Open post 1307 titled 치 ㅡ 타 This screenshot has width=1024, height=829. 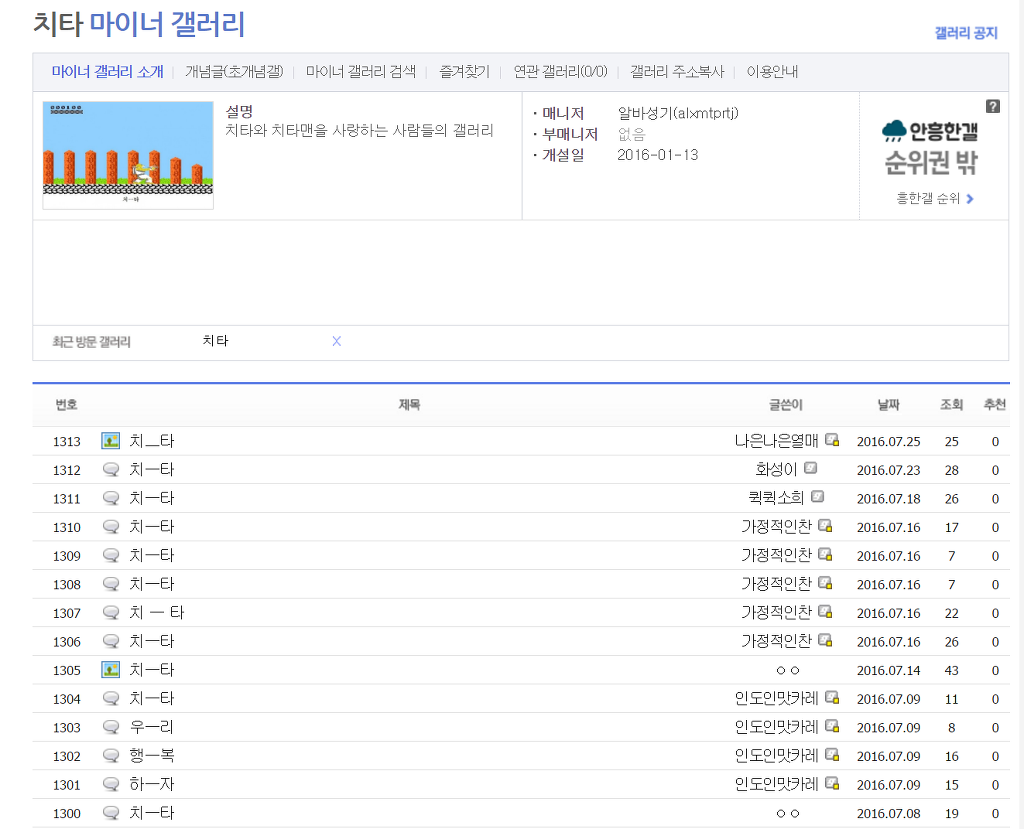point(157,613)
